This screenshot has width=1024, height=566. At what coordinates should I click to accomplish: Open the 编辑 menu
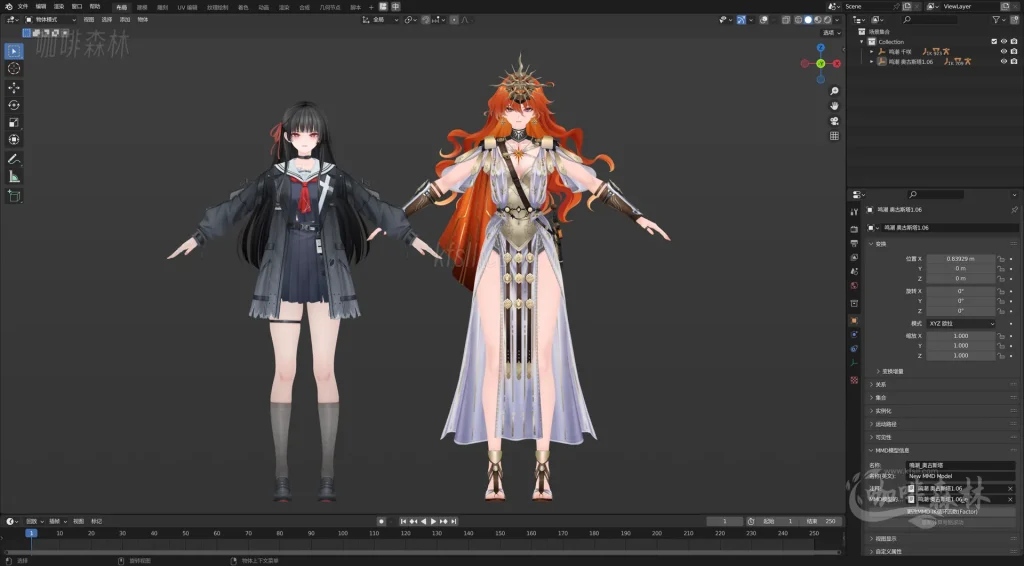[40, 7]
